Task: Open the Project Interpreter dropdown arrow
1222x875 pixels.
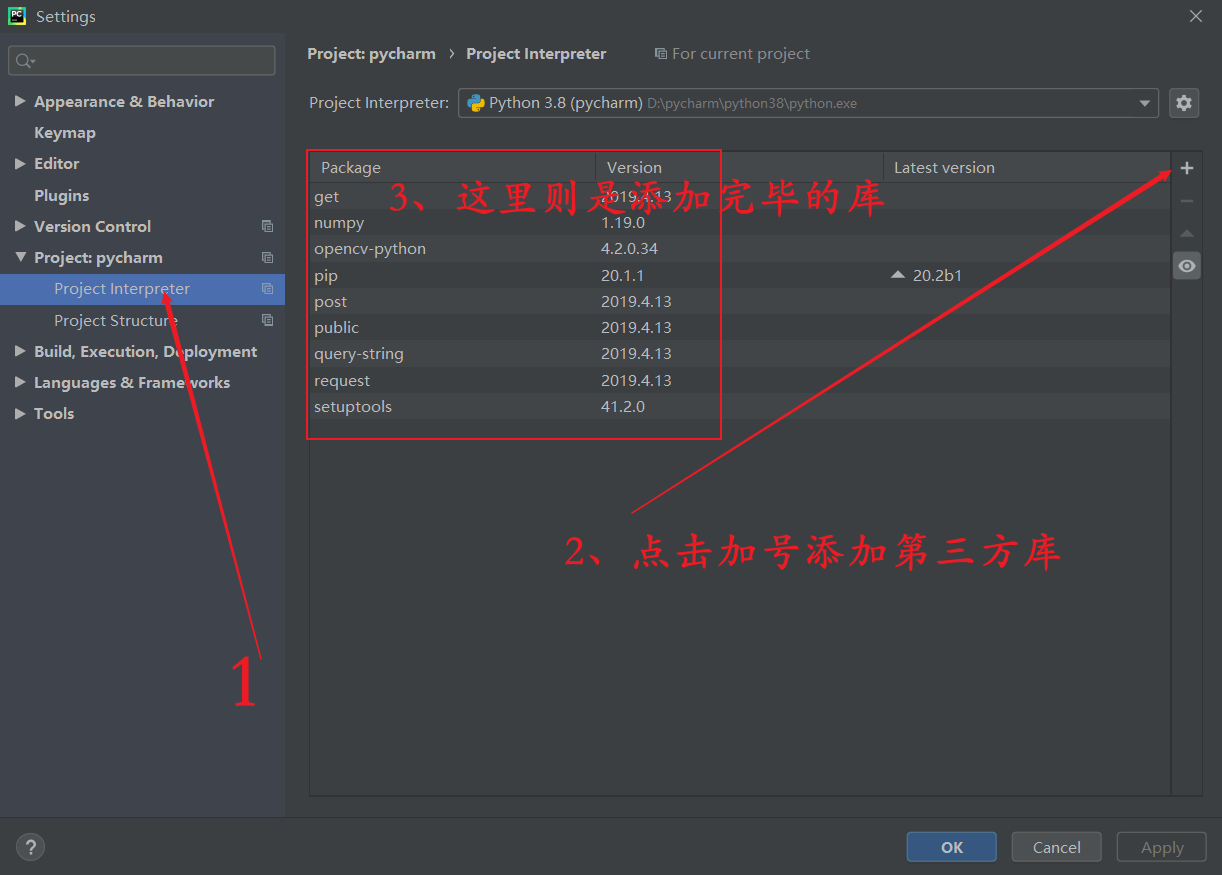Action: click(x=1145, y=103)
